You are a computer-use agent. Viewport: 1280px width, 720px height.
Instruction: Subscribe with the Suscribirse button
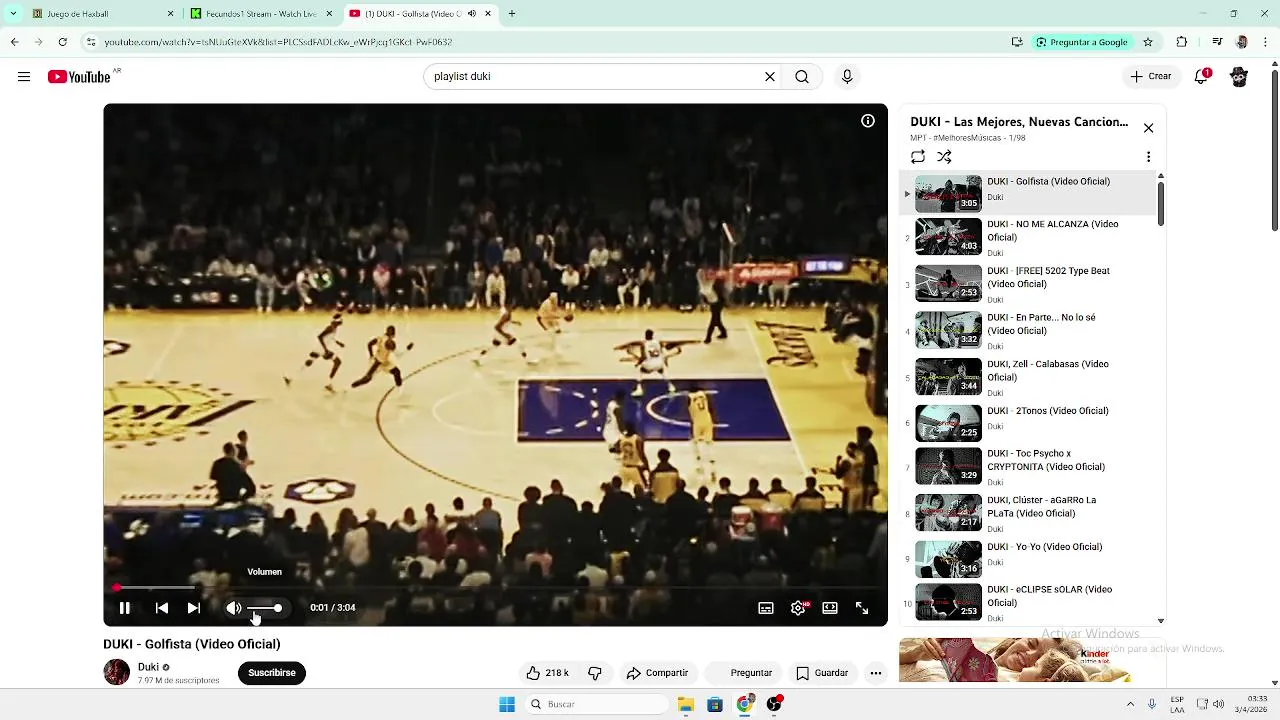[272, 673]
